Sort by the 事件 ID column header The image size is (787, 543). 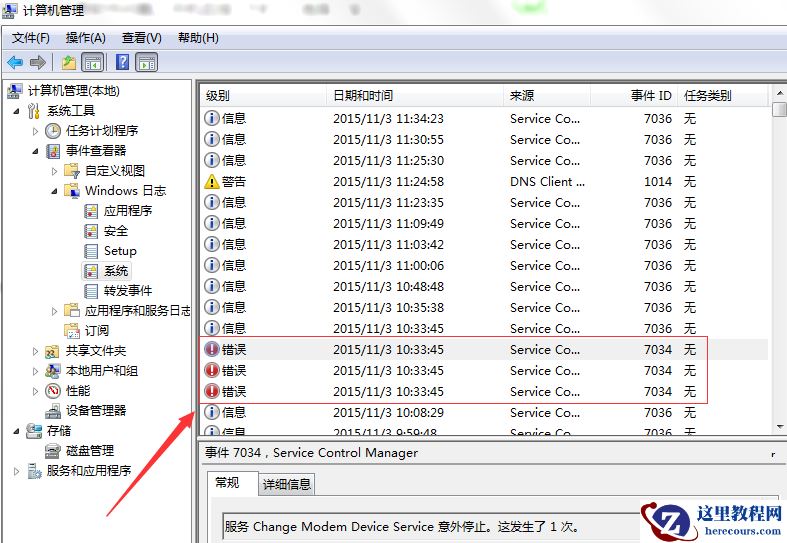pos(633,95)
